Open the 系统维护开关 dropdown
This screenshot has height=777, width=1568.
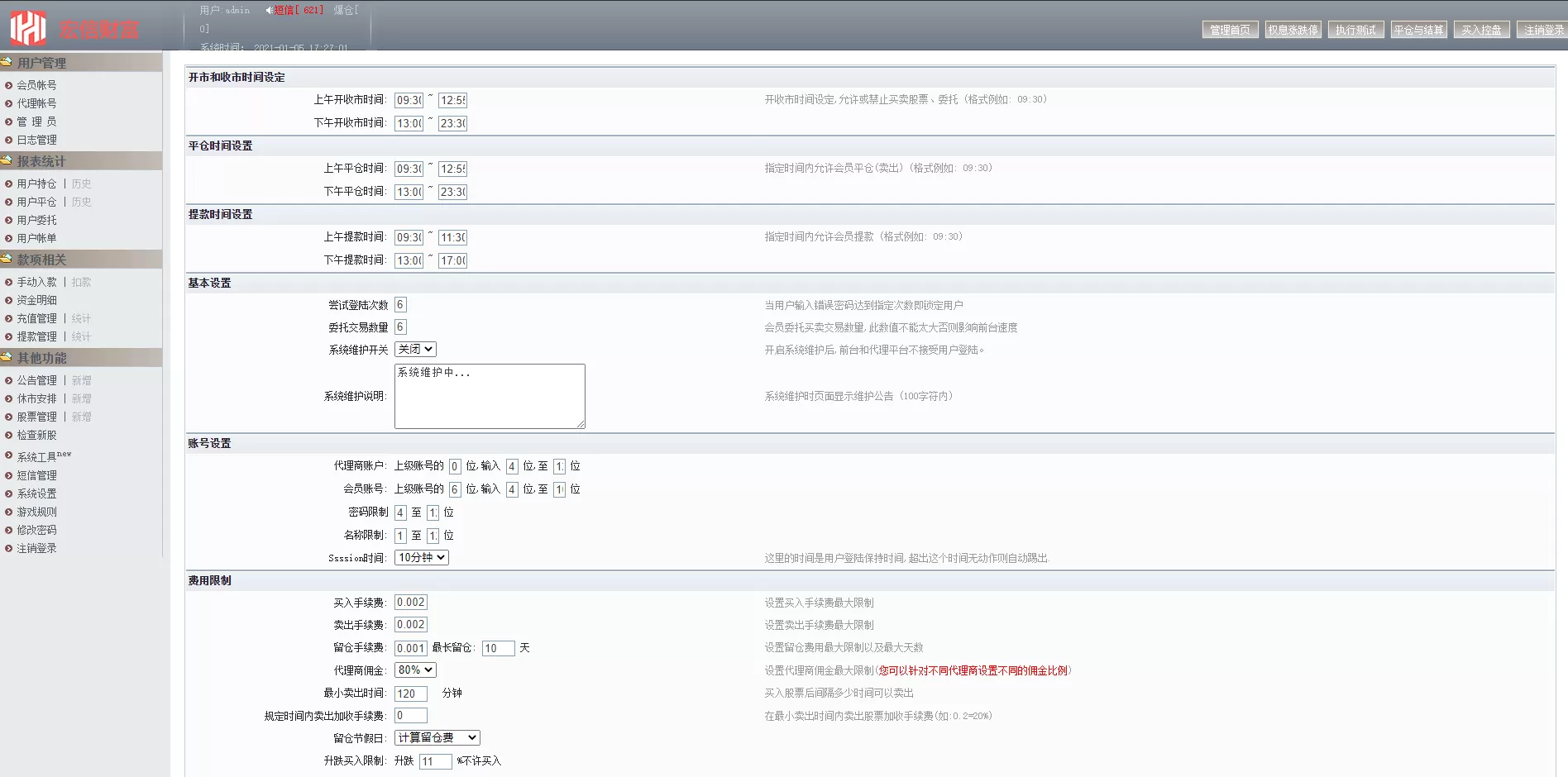pos(415,349)
